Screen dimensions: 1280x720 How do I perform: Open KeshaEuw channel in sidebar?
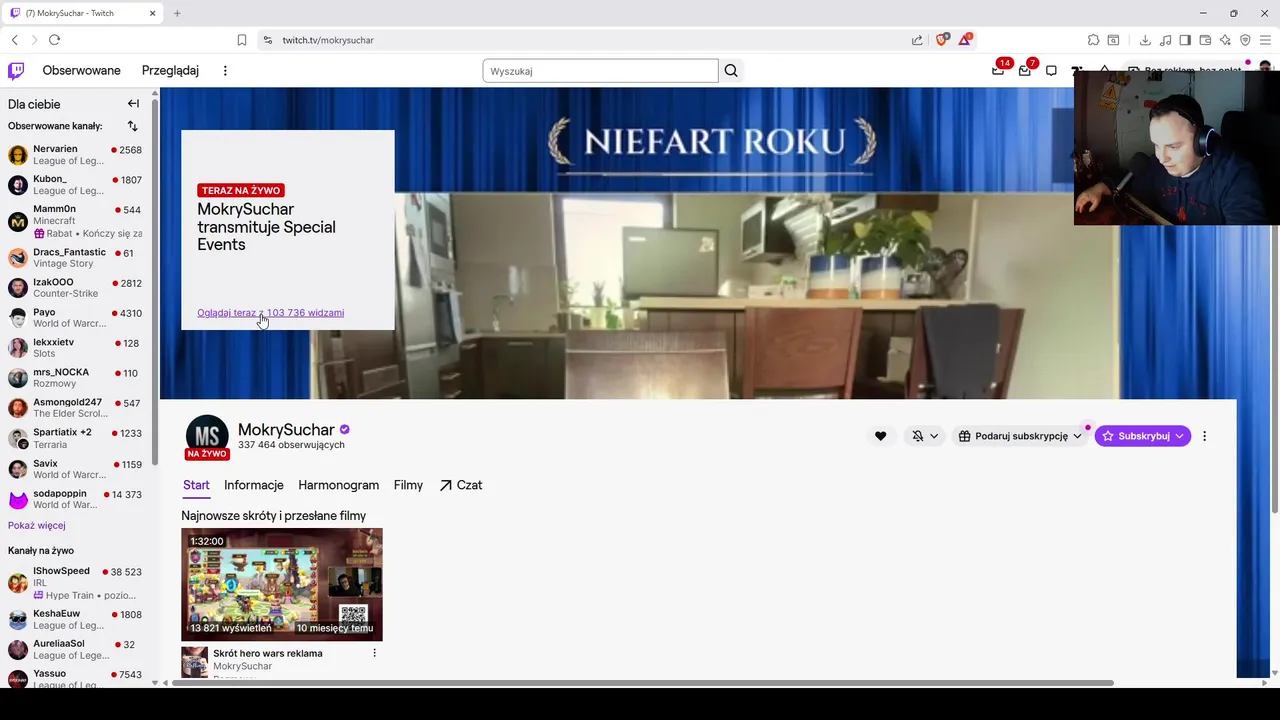point(76,619)
